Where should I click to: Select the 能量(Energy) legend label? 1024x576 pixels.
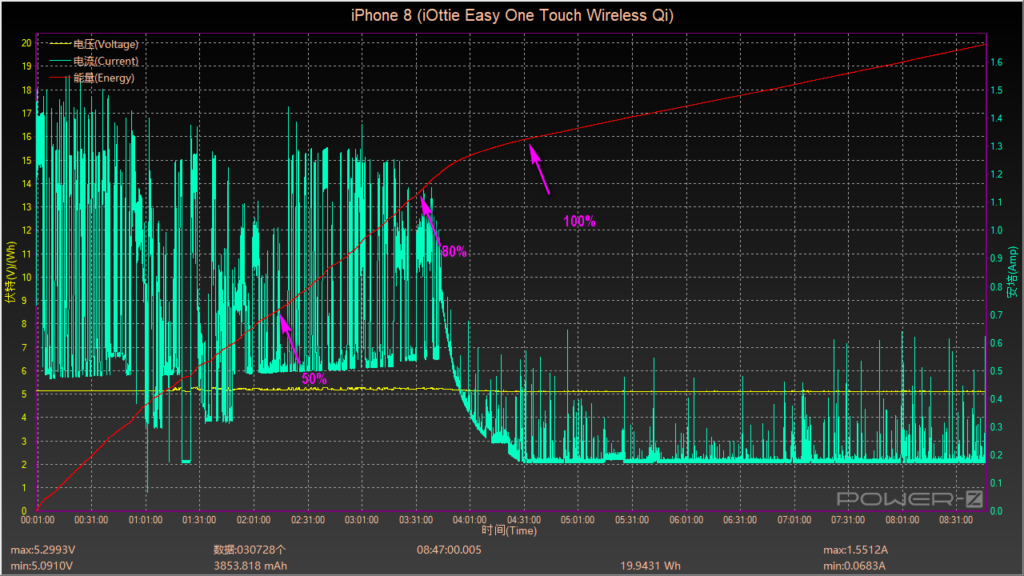coord(104,78)
